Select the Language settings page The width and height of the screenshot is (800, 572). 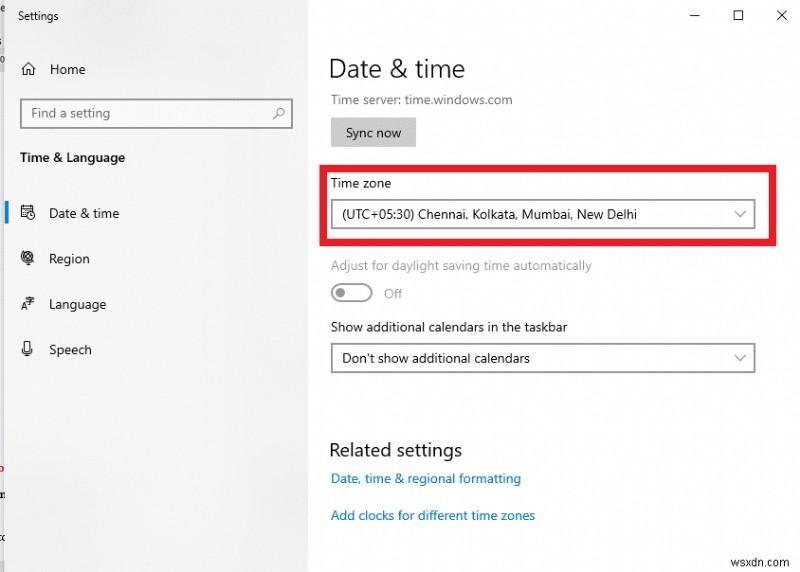(x=77, y=304)
